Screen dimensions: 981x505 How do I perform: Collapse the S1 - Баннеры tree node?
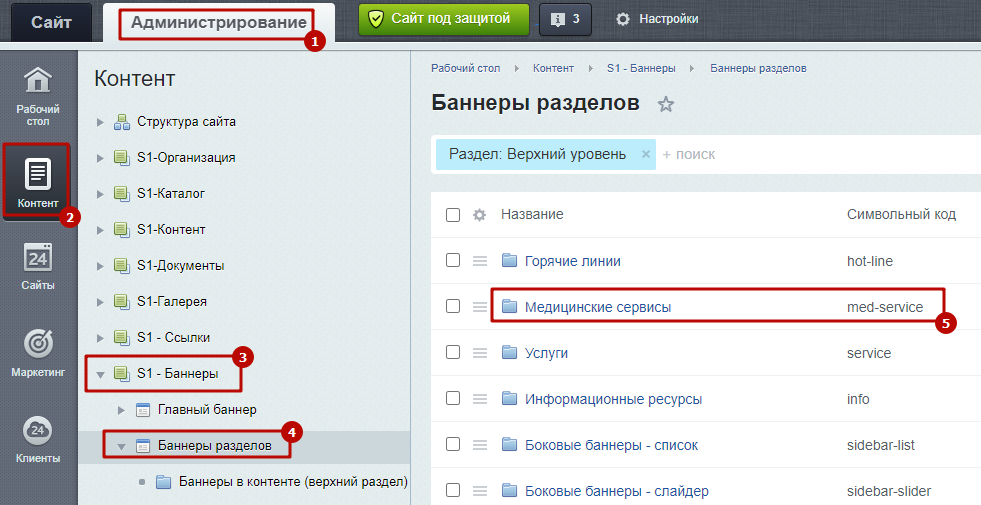pos(100,374)
